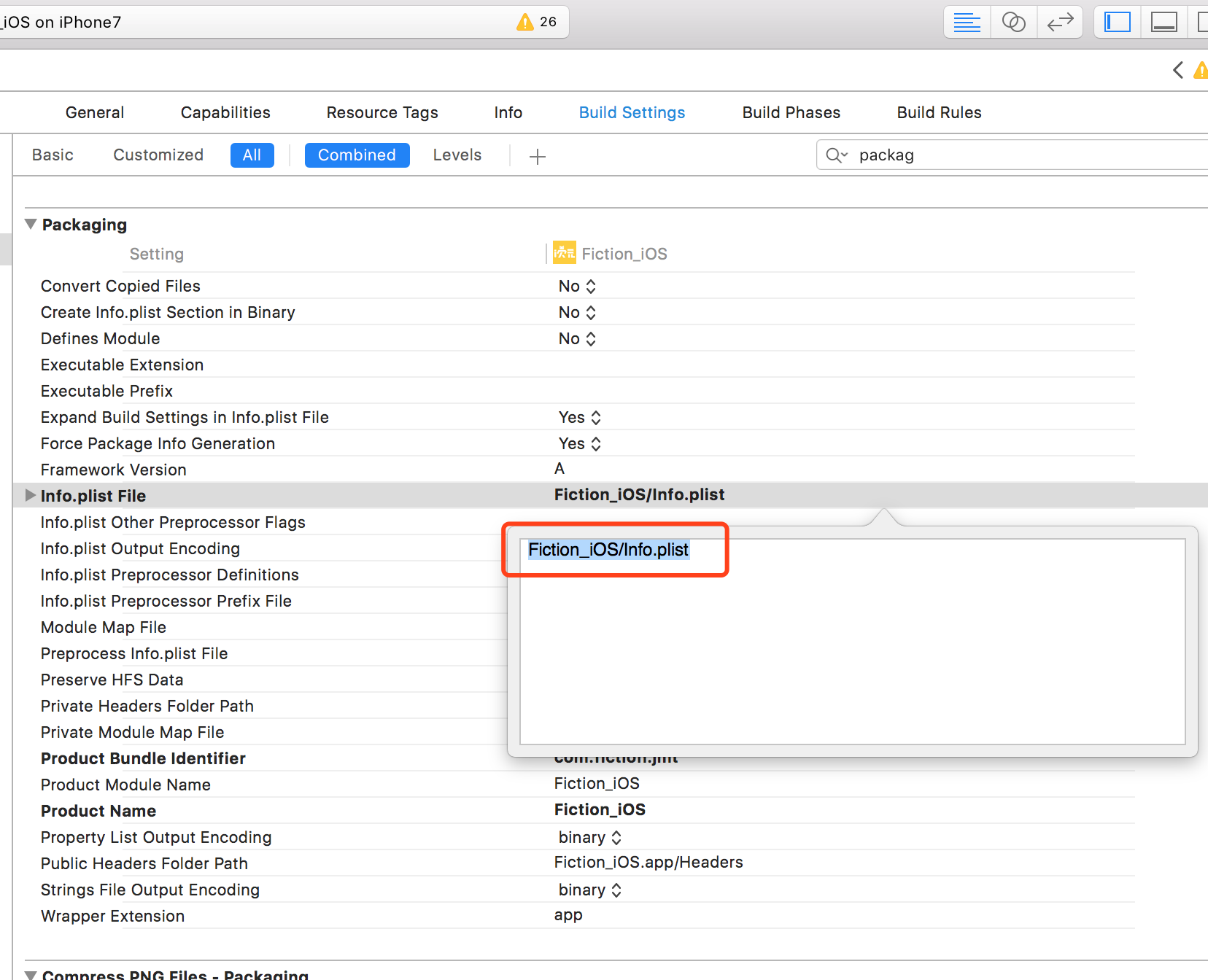This screenshot has height=980, width=1208.
Task: Go back with the left chevron
Action: 1177,70
